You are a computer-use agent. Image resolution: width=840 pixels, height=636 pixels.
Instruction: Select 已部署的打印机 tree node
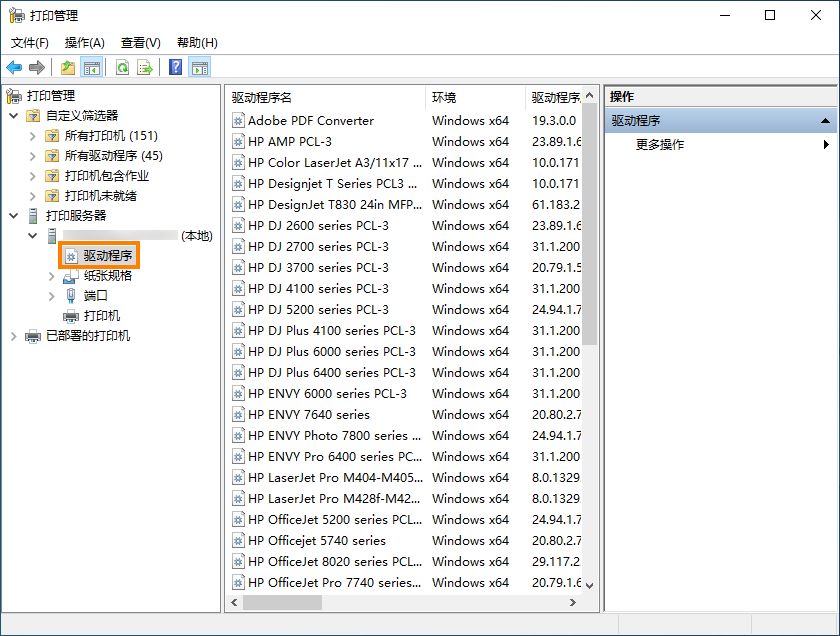click(88, 336)
